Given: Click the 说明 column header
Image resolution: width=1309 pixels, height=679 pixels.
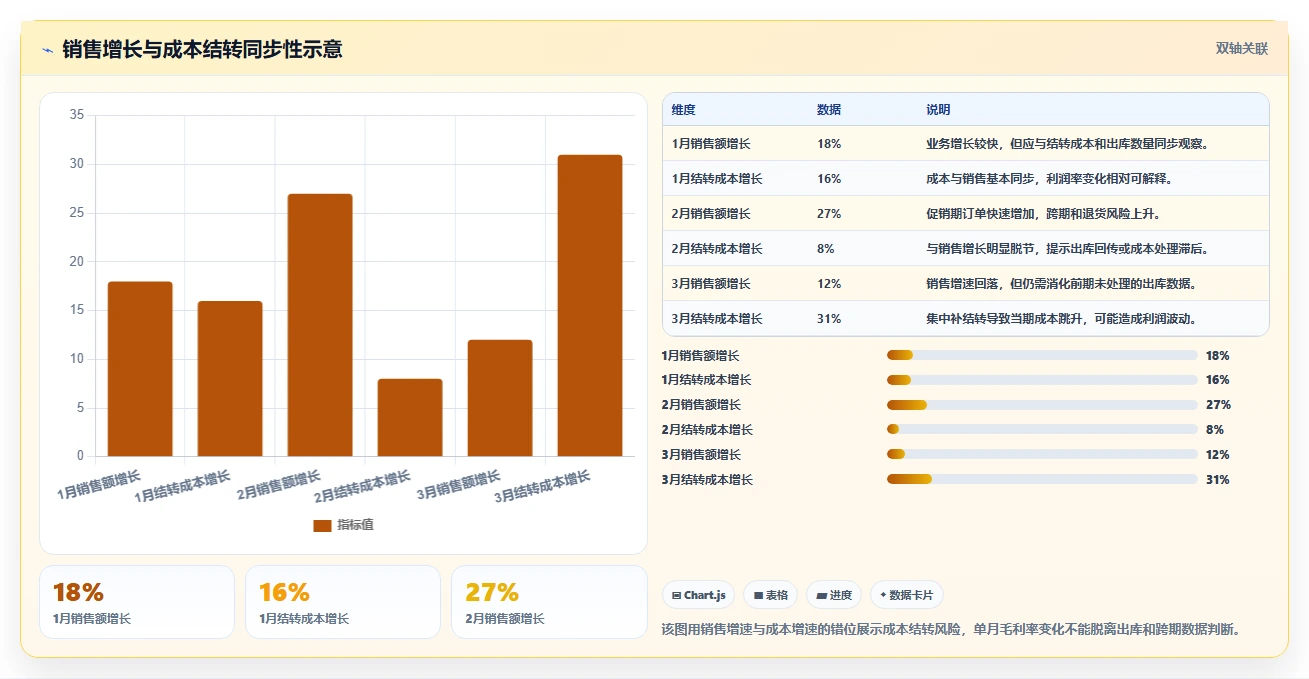Looking at the screenshot, I should coord(938,109).
